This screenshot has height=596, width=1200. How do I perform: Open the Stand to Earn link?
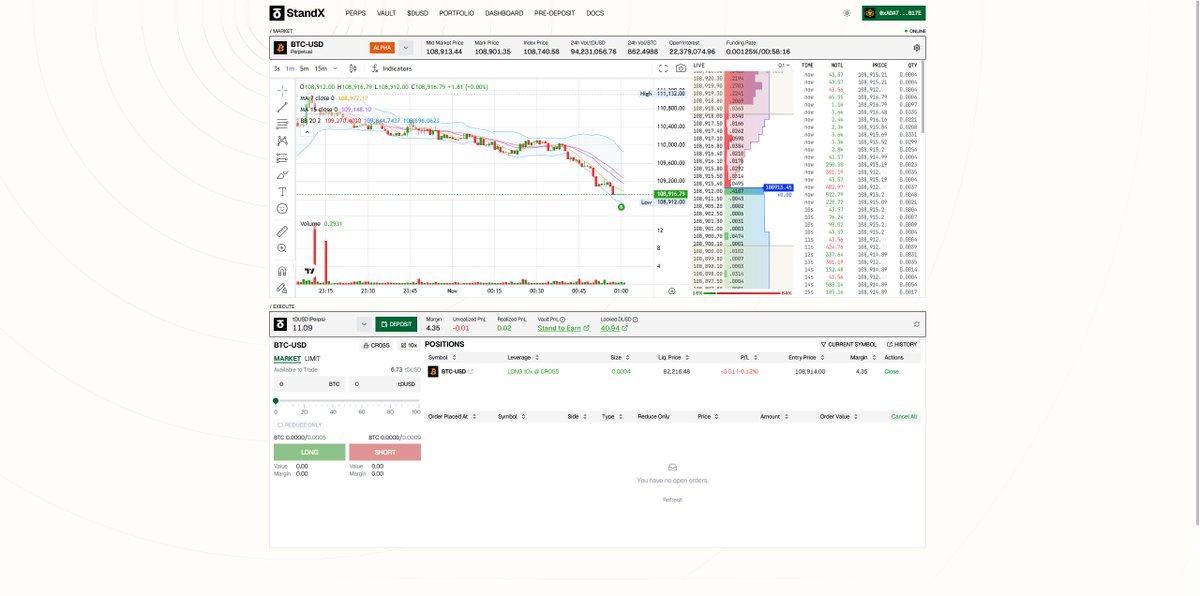tap(563, 328)
